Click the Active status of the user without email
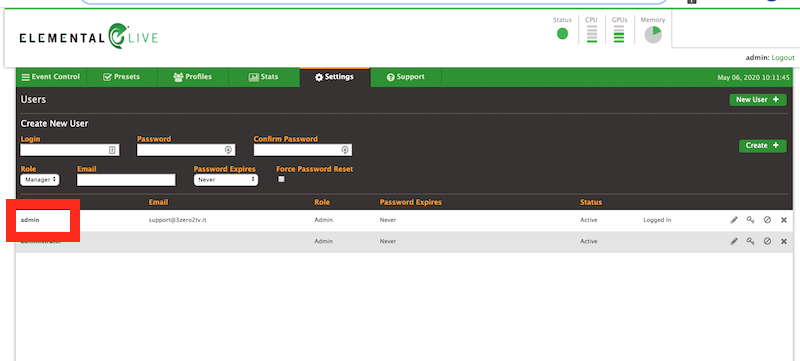The width and height of the screenshot is (800, 361). coord(589,241)
